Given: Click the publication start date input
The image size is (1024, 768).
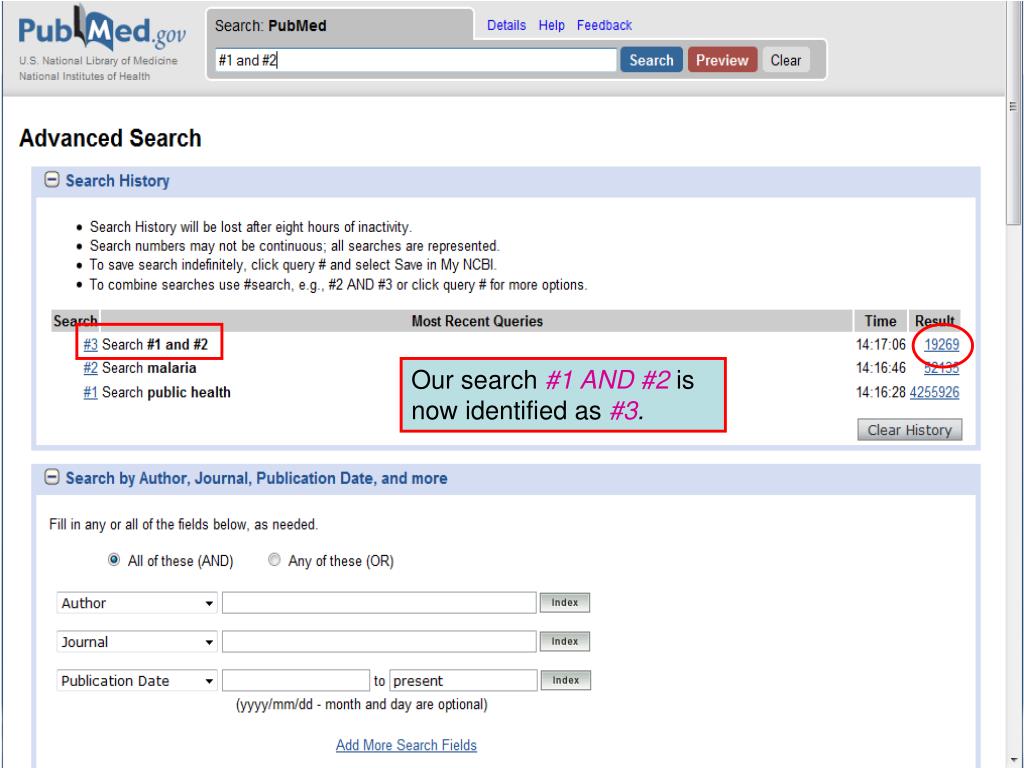Looking at the screenshot, I should pyautogui.click(x=296, y=680).
